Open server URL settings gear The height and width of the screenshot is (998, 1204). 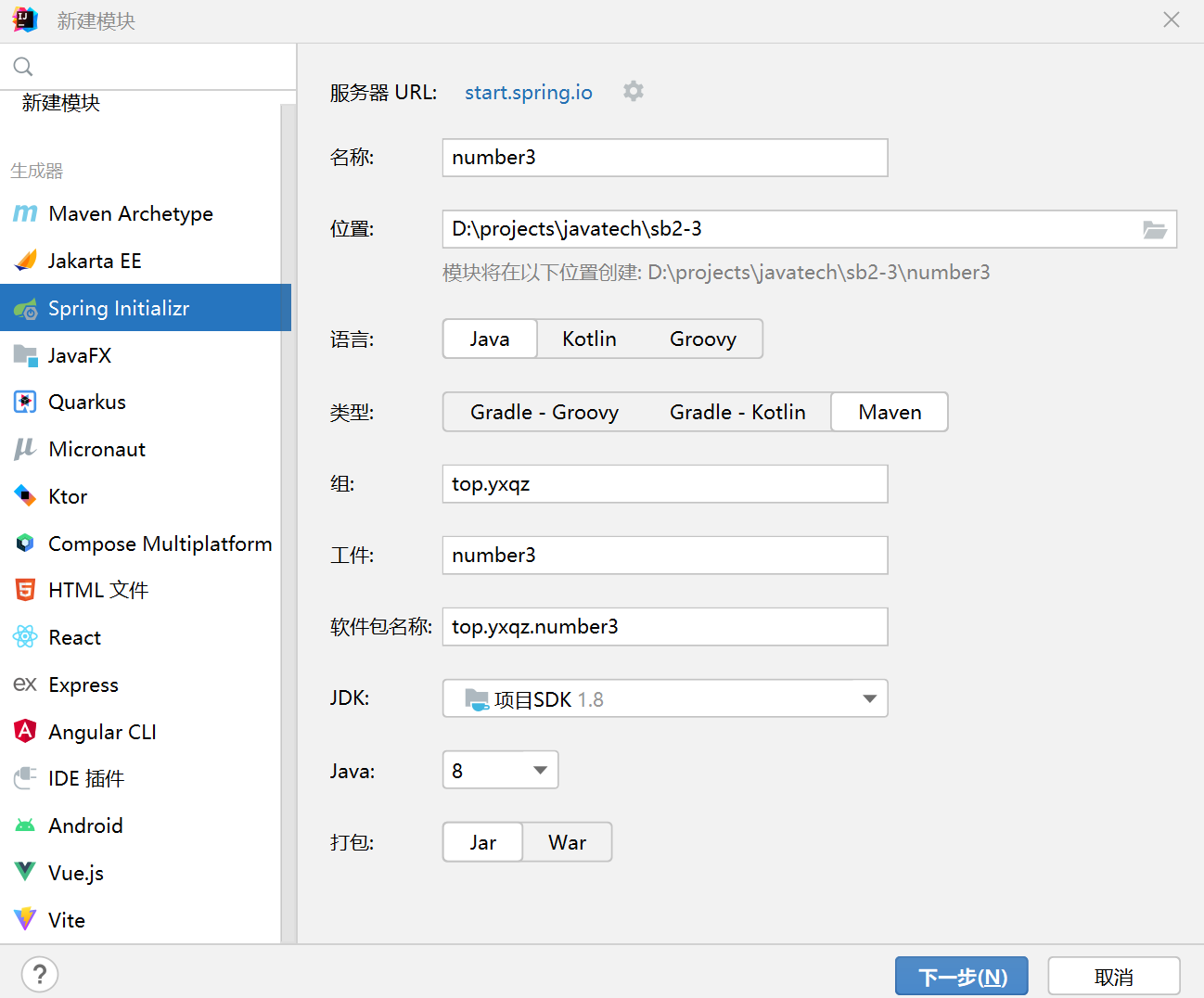pyautogui.click(x=634, y=91)
